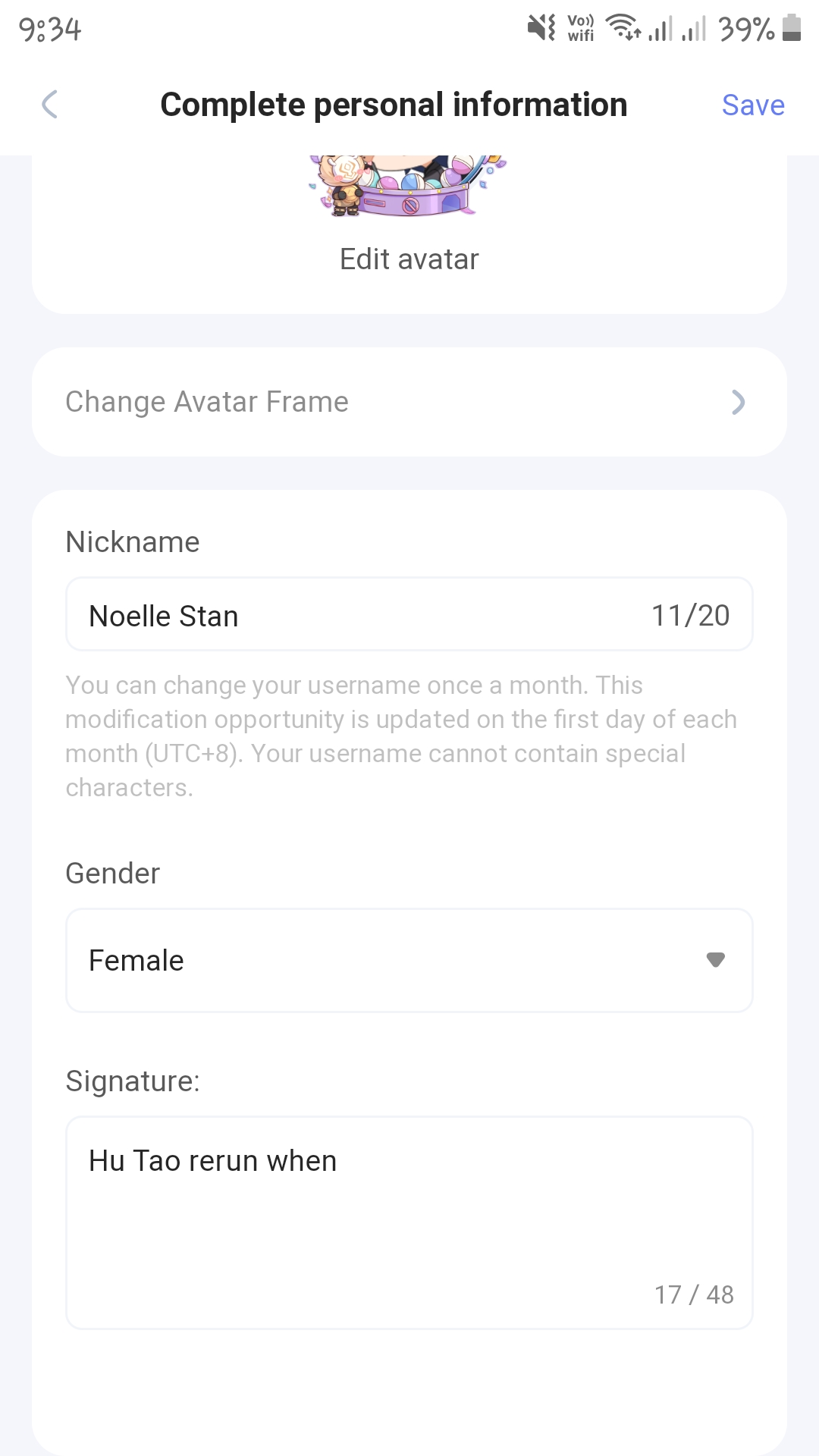Tap Edit avatar text
This screenshot has height=1456, width=819.
click(409, 259)
